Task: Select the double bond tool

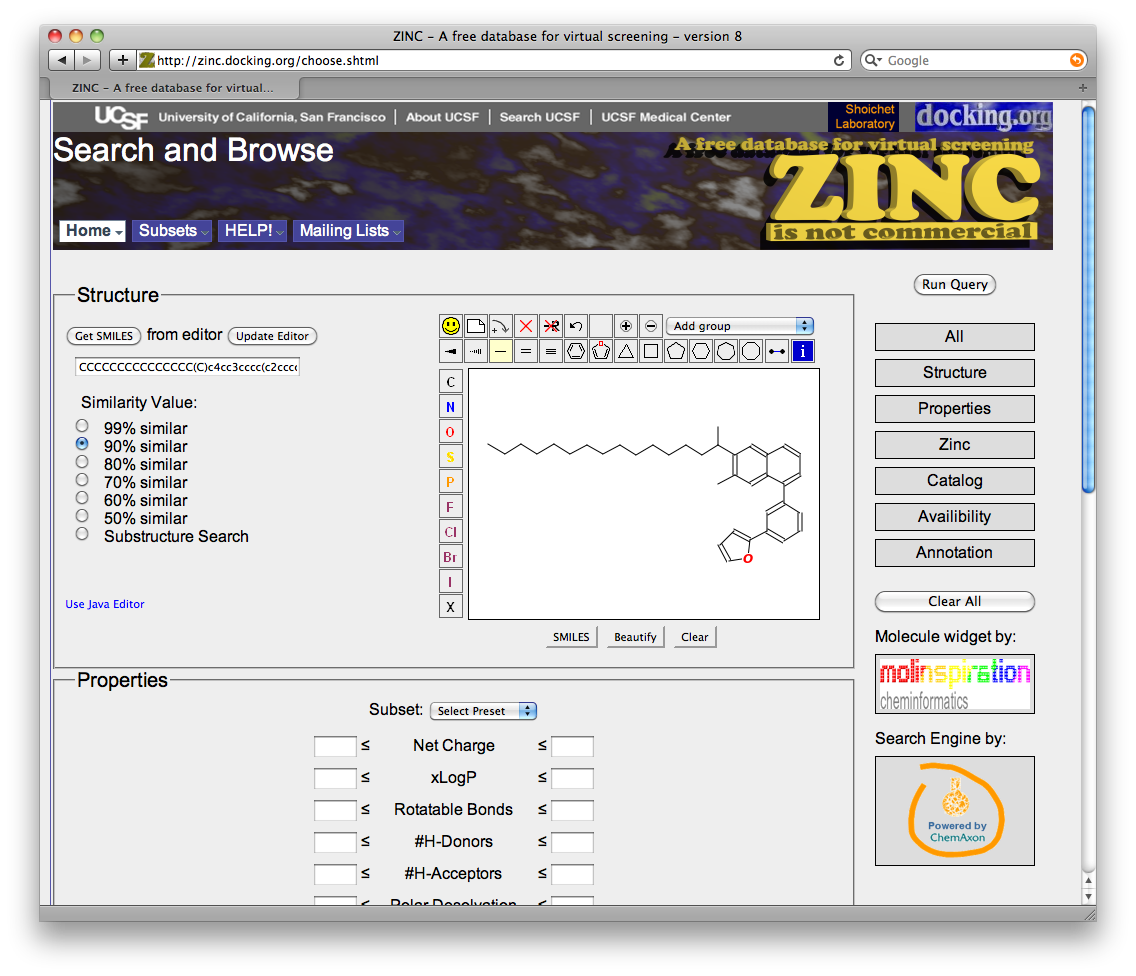Action: (x=526, y=351)
